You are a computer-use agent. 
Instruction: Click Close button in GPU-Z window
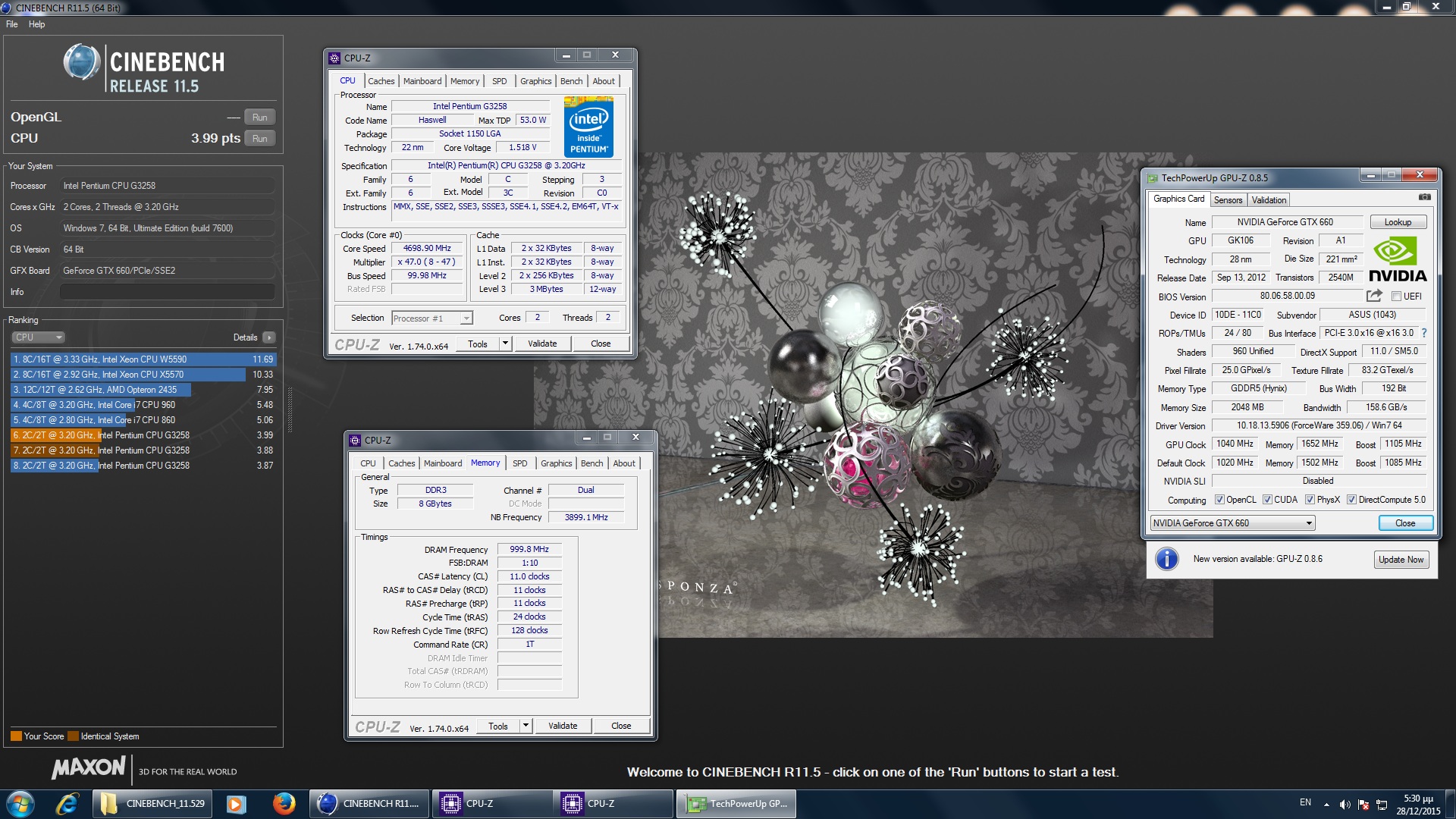click(1405, 523)
